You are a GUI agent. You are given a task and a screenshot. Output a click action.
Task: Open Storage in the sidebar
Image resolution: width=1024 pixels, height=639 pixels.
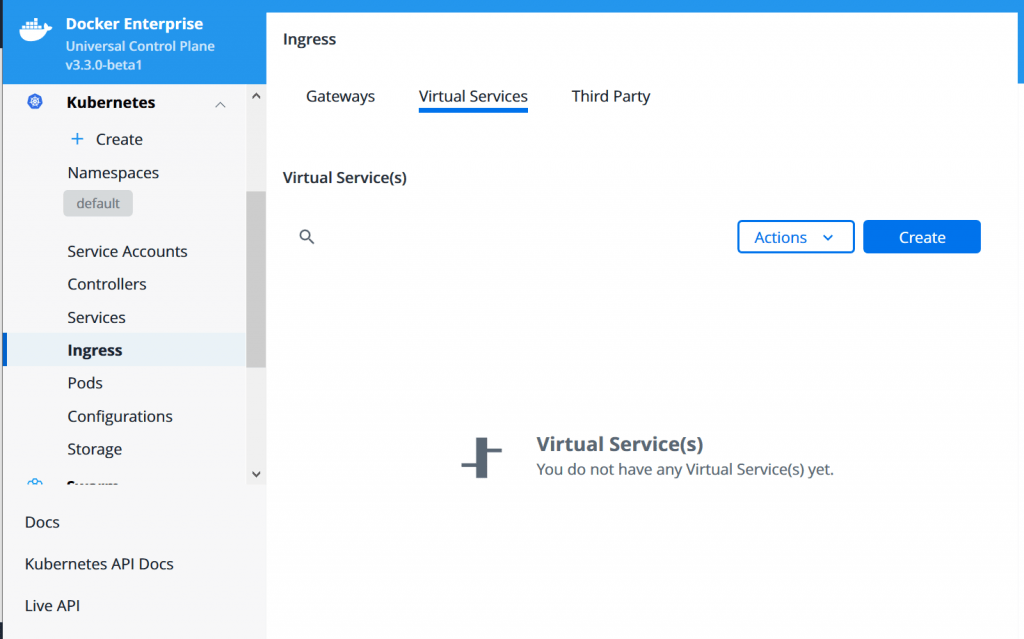pos(94,449)
